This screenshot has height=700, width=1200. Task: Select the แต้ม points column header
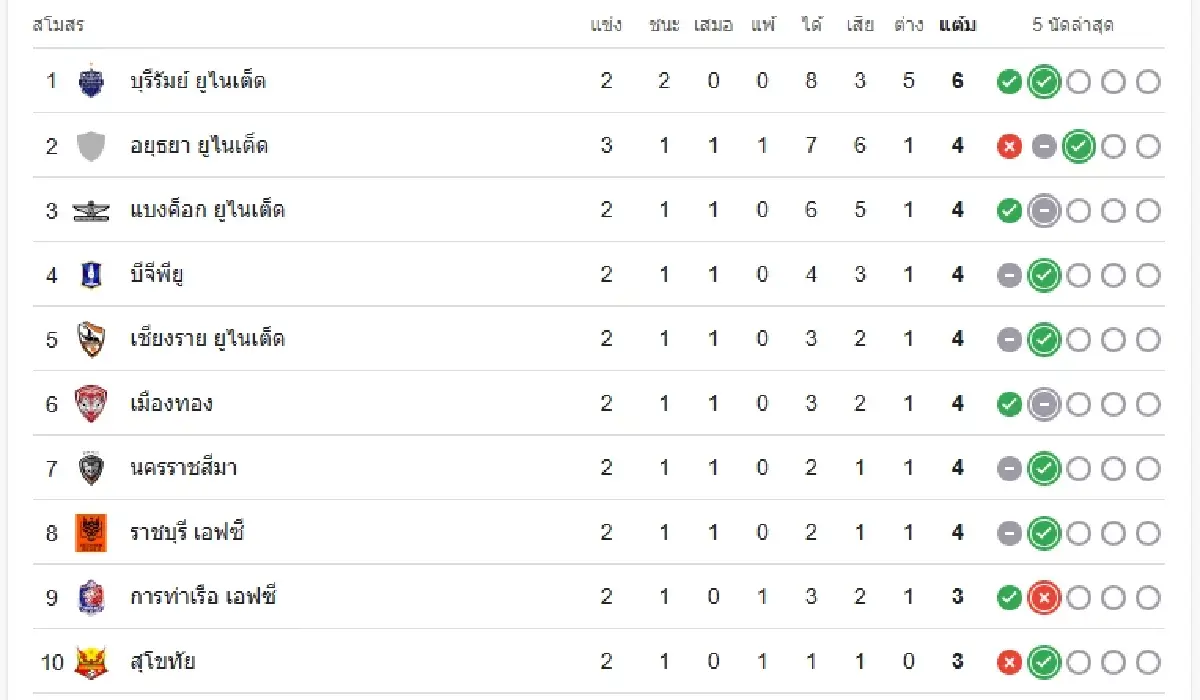[958, 25]
